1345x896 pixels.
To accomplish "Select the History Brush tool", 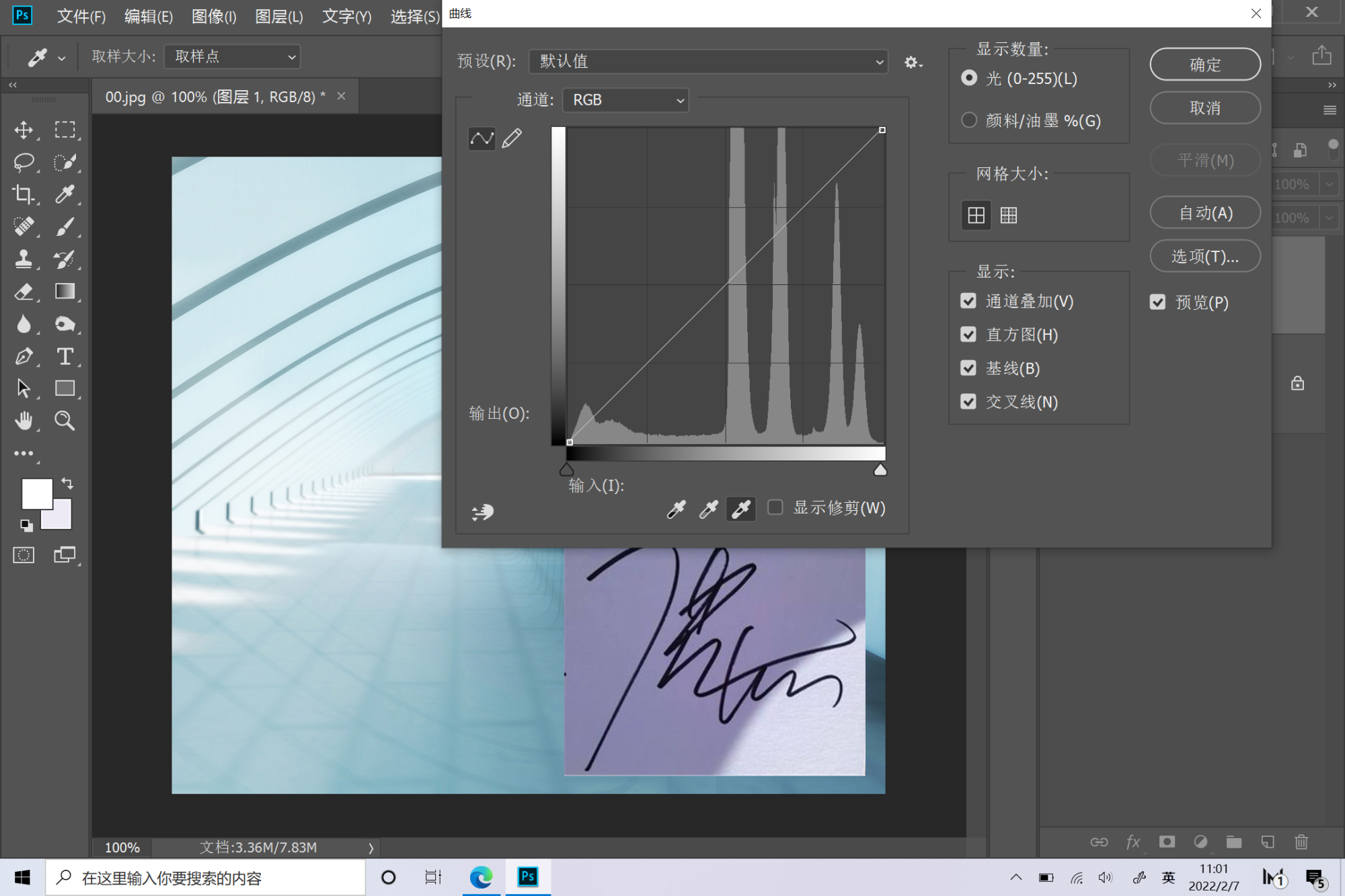I will tap(65, 259).
